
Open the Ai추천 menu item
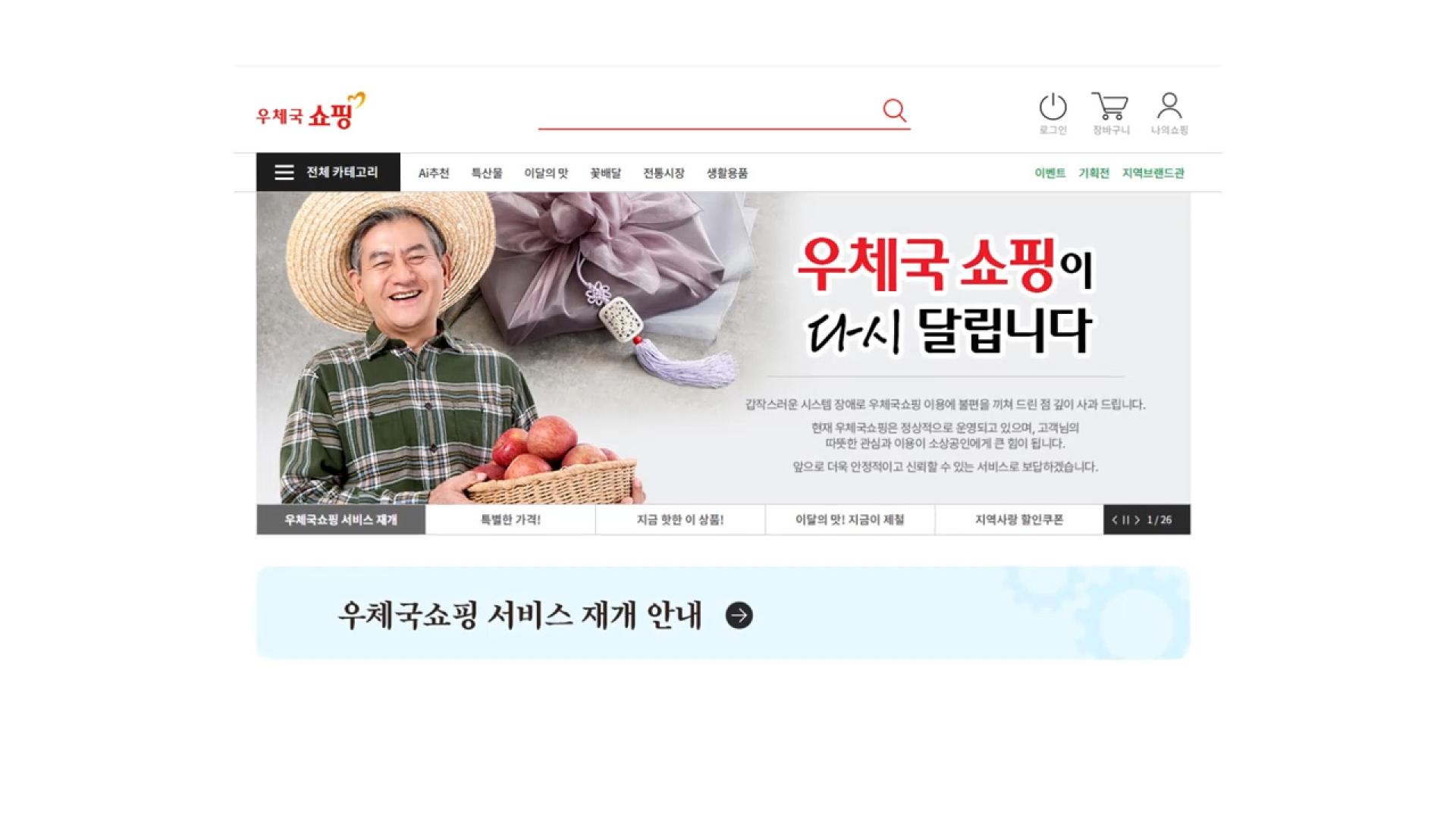point(434,173)
